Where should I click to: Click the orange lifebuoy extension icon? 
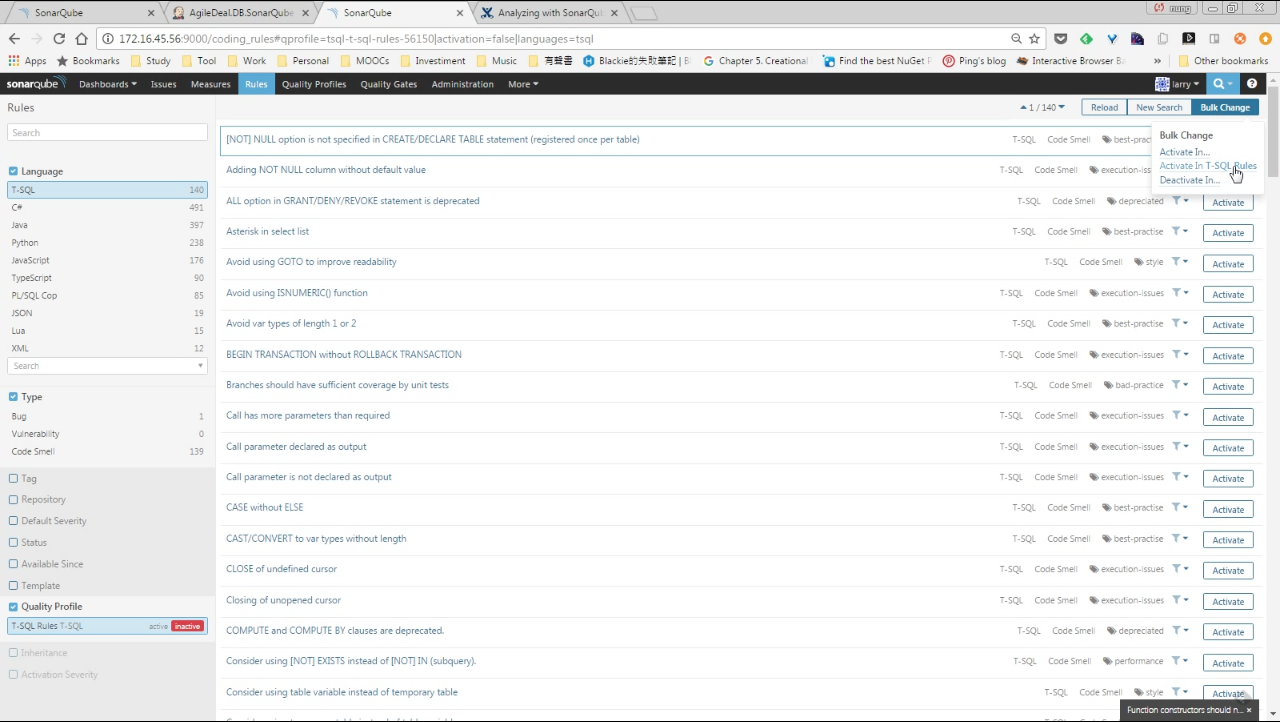click(x=1240, y=39)
